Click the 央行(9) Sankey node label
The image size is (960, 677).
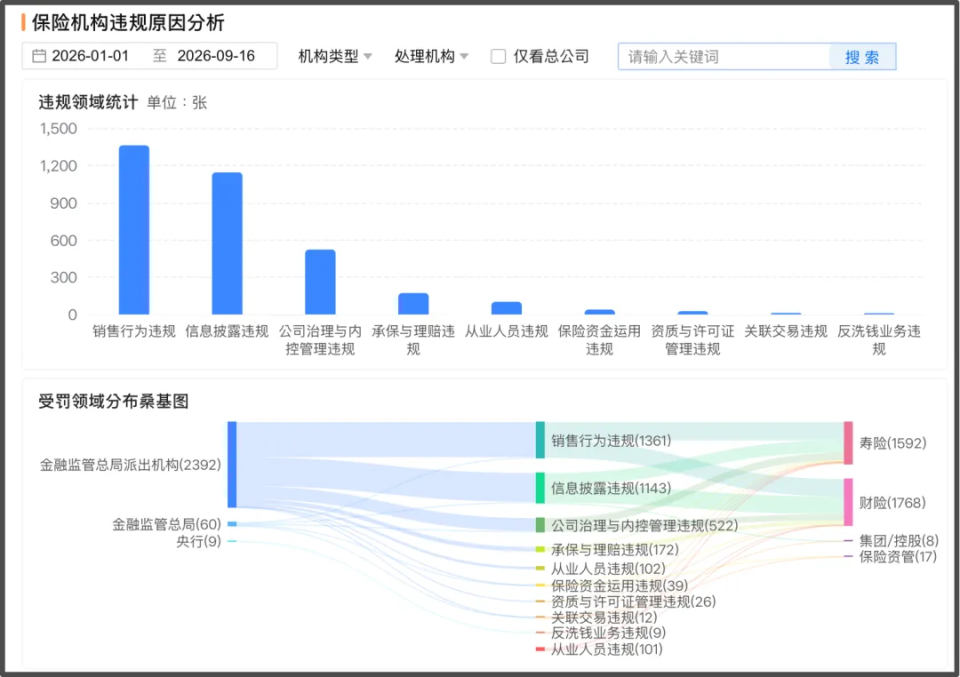coord(198,542)
